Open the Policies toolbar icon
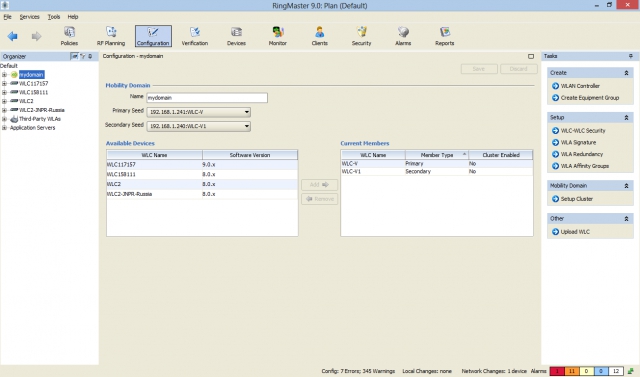The width and height of the screenshot is (640, 377). pos(69,36)
